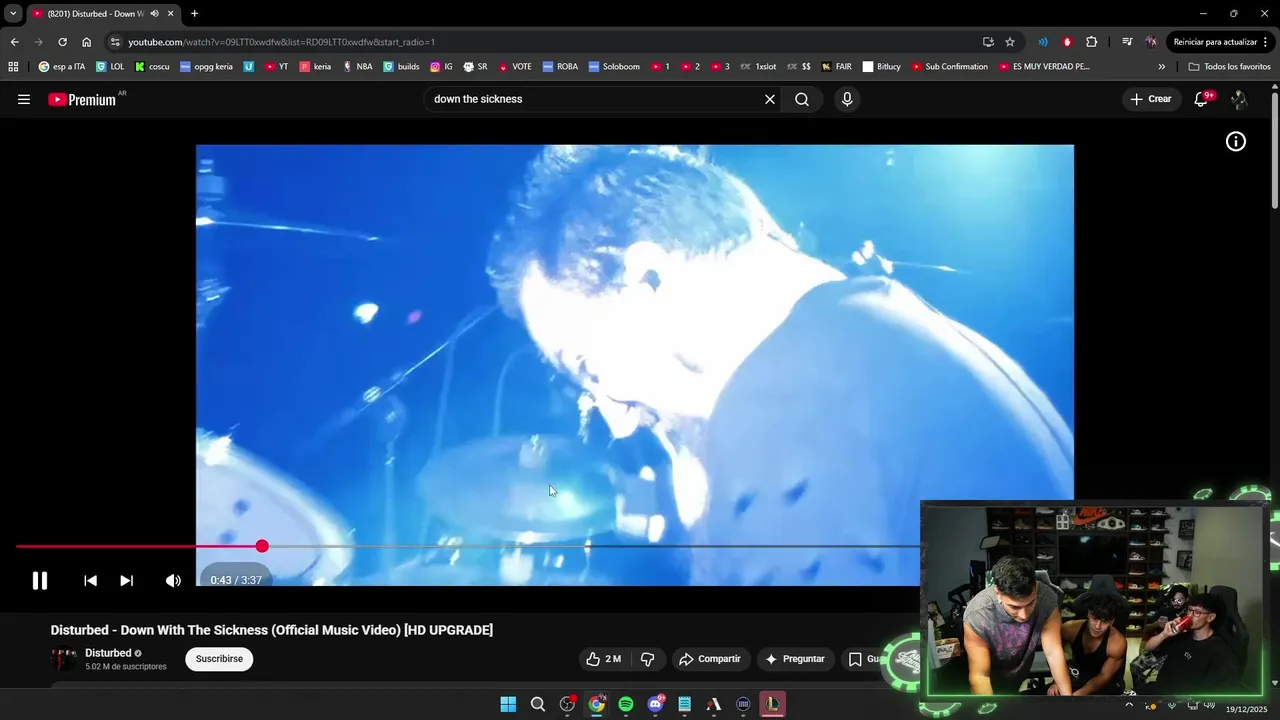This screenshot has height=720, width=1280.
Task: Open a new browser tab
Action: (194, 14)
